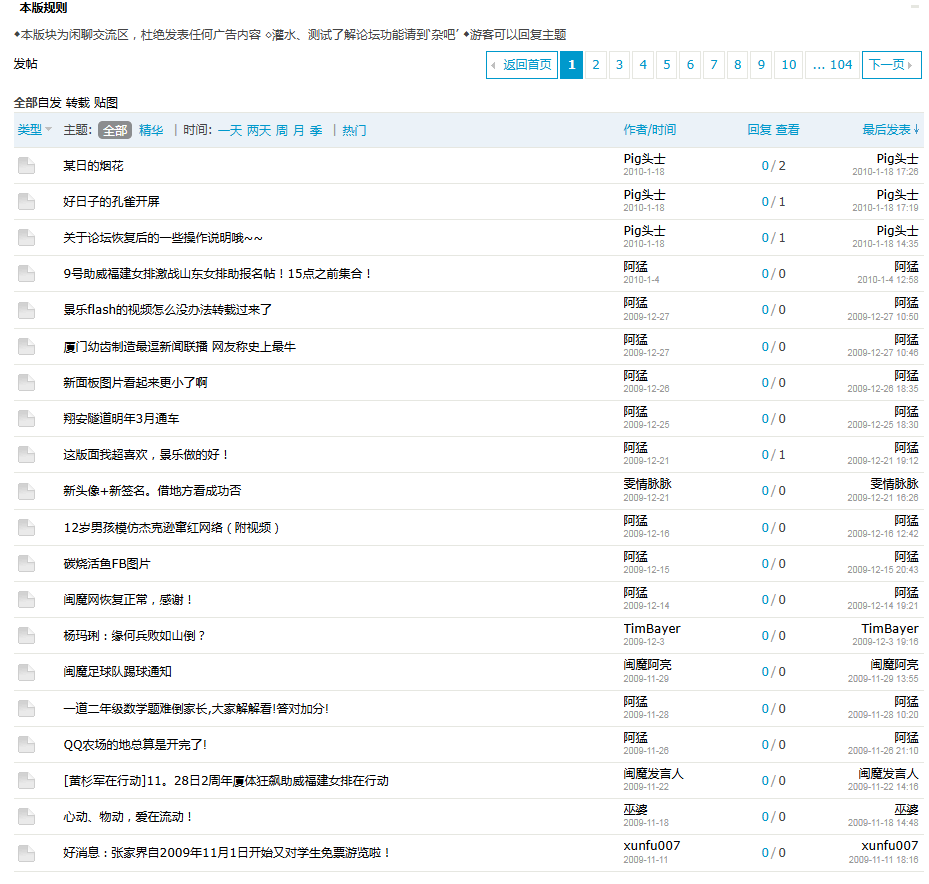This screenshot has width=929, height=884.
Task: Click the thread icon beside 好消息：张家界 post
Action: (26, 853)
